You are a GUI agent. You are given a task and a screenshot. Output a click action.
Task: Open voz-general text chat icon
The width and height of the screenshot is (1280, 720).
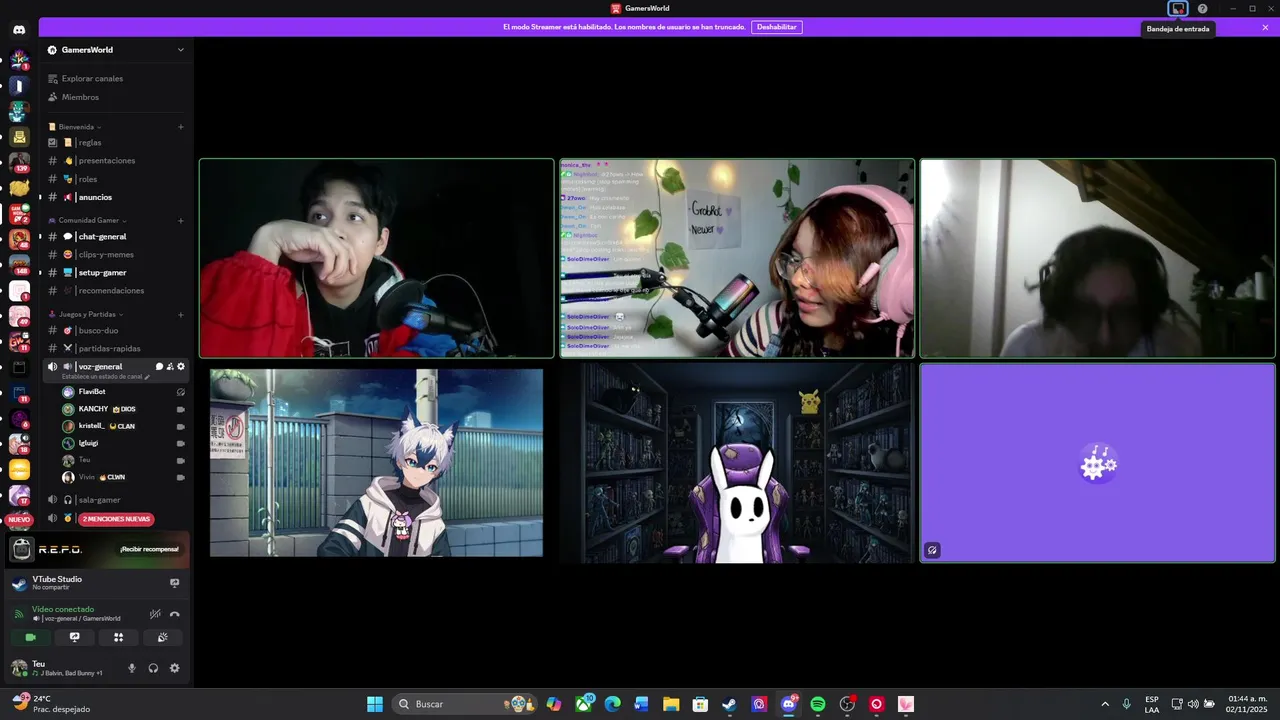(159, 367)
